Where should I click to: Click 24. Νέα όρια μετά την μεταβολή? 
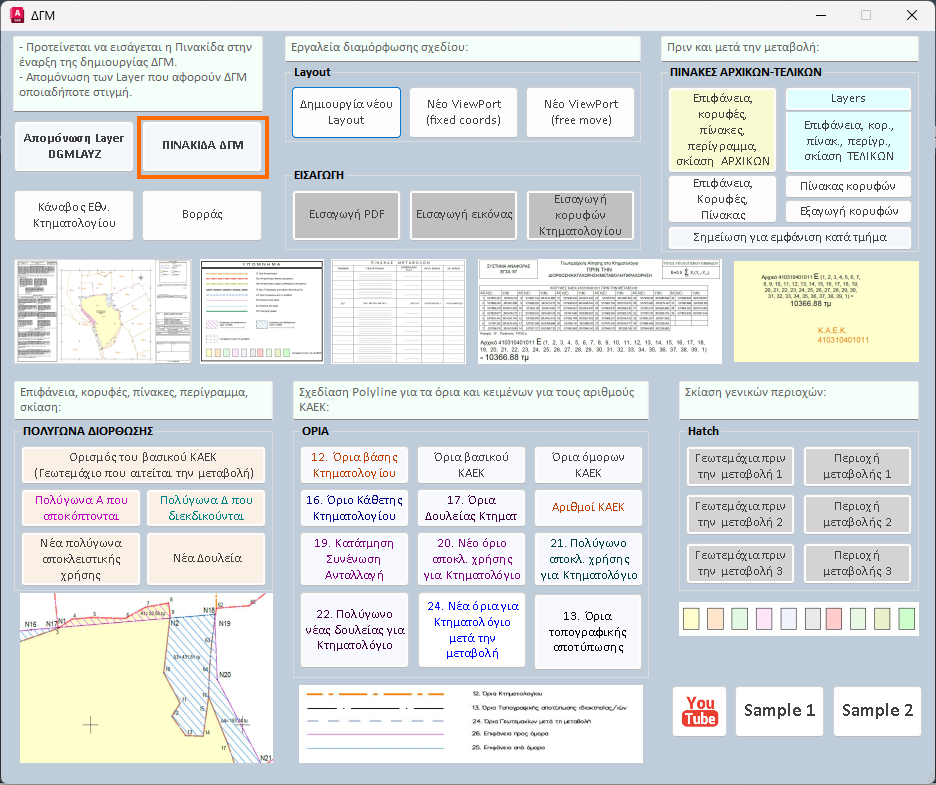point(472,630)
